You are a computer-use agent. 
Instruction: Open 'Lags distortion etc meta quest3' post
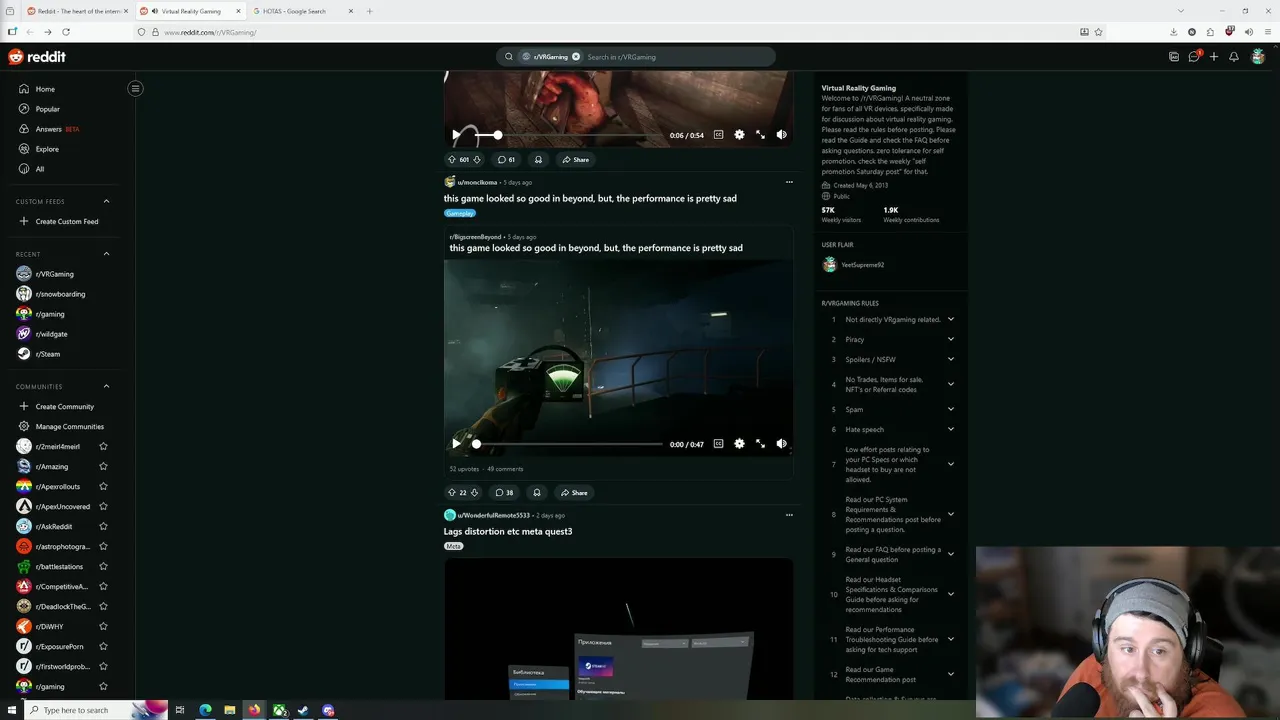(508, 531)
